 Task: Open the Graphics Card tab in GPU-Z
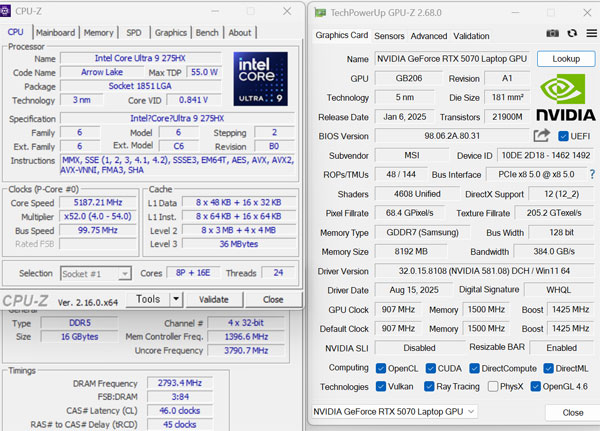pyautogui.click(x=342, y=35)
